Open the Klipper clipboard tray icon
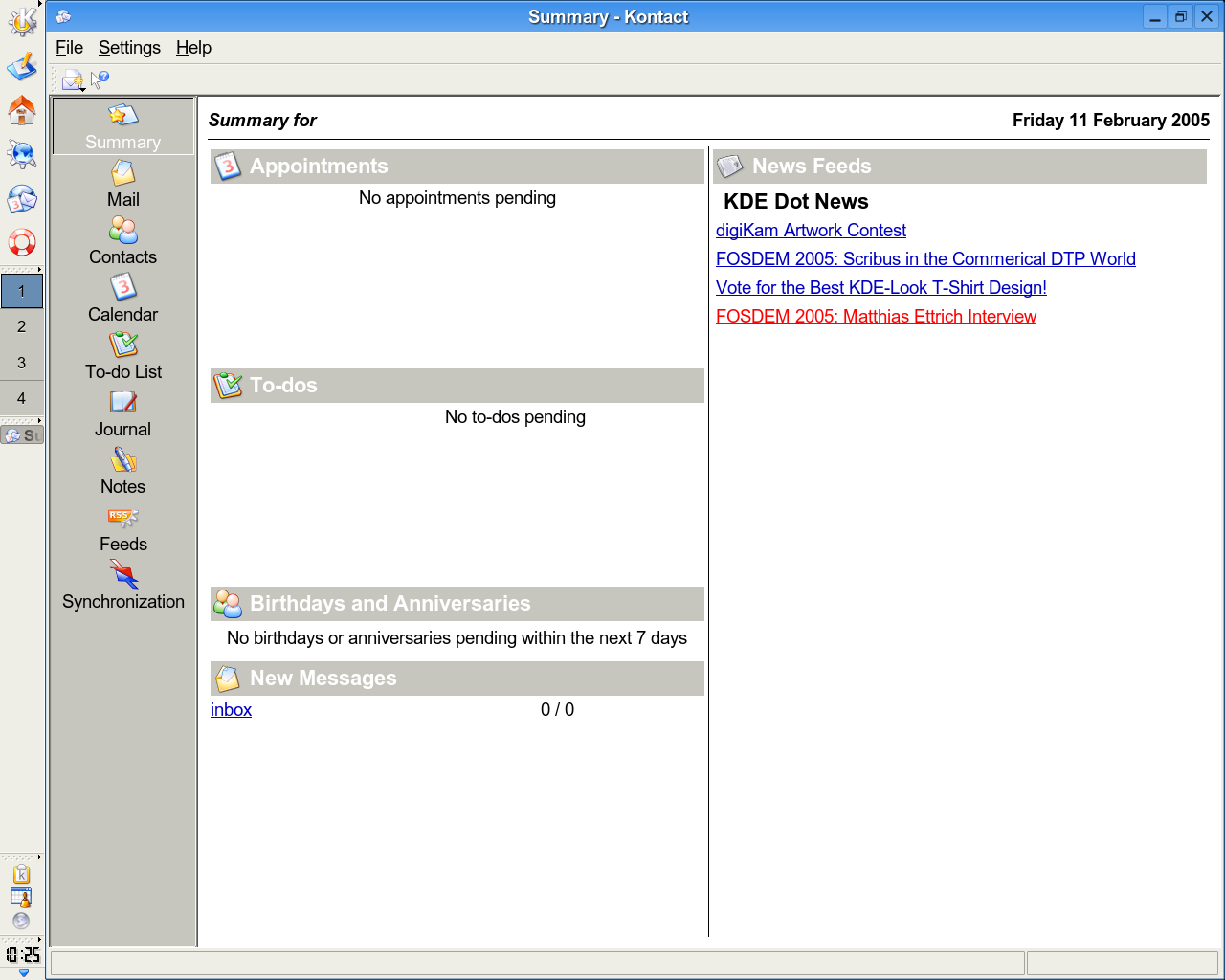 pos(21,875)
